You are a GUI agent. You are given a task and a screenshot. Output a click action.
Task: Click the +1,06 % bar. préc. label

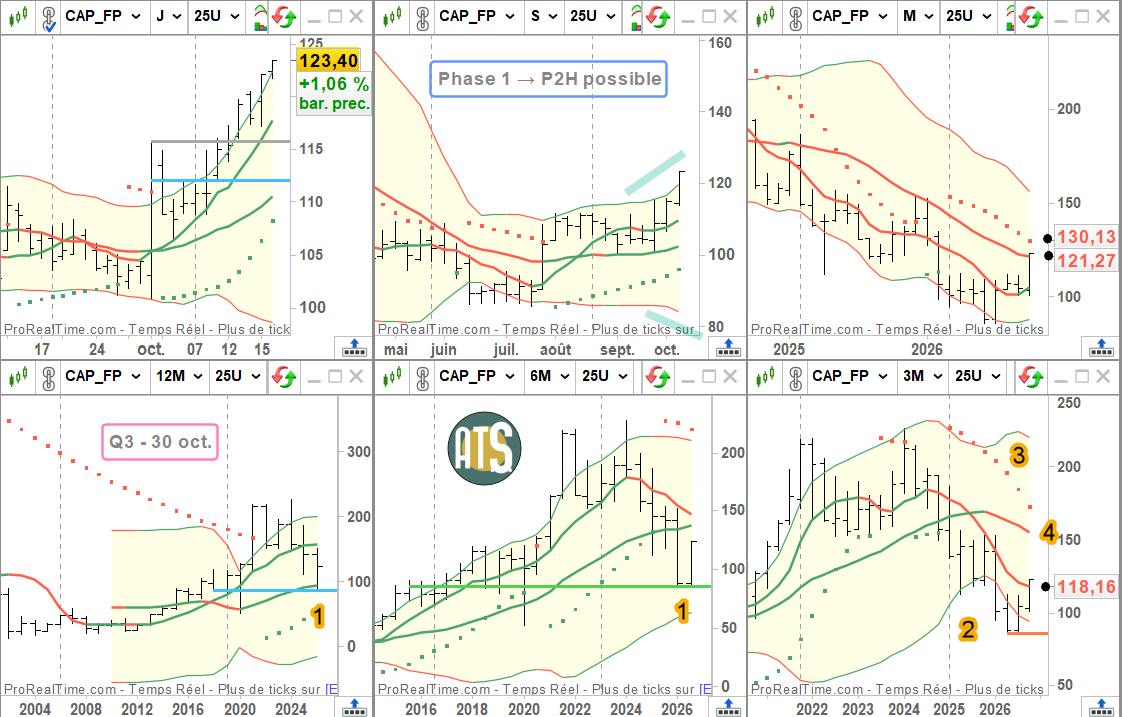point(334,94)
